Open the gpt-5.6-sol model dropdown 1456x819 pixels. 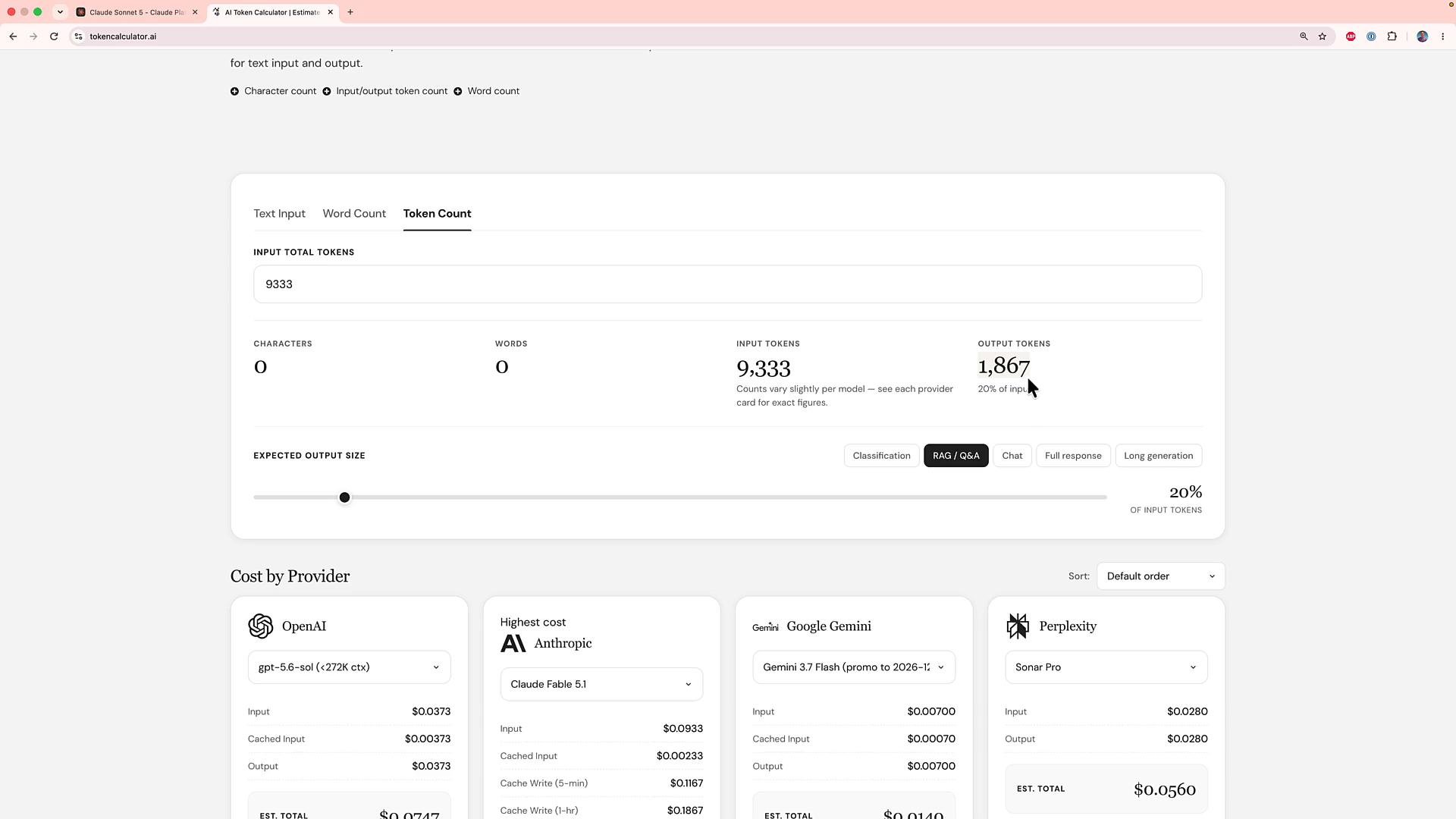350,667
